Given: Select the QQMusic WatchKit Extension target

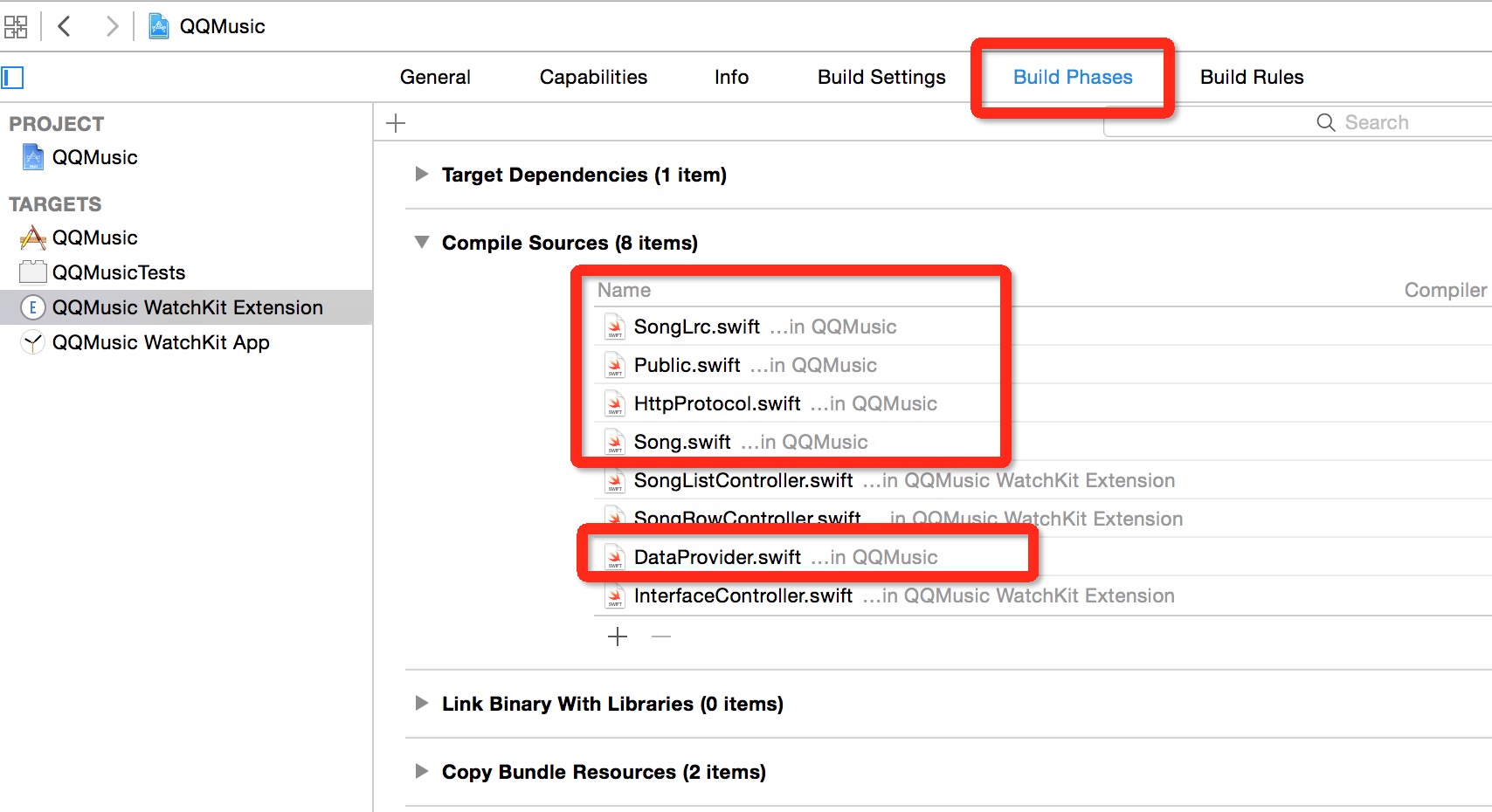Looking at the screenshot, I should click(x=186, y=307).
